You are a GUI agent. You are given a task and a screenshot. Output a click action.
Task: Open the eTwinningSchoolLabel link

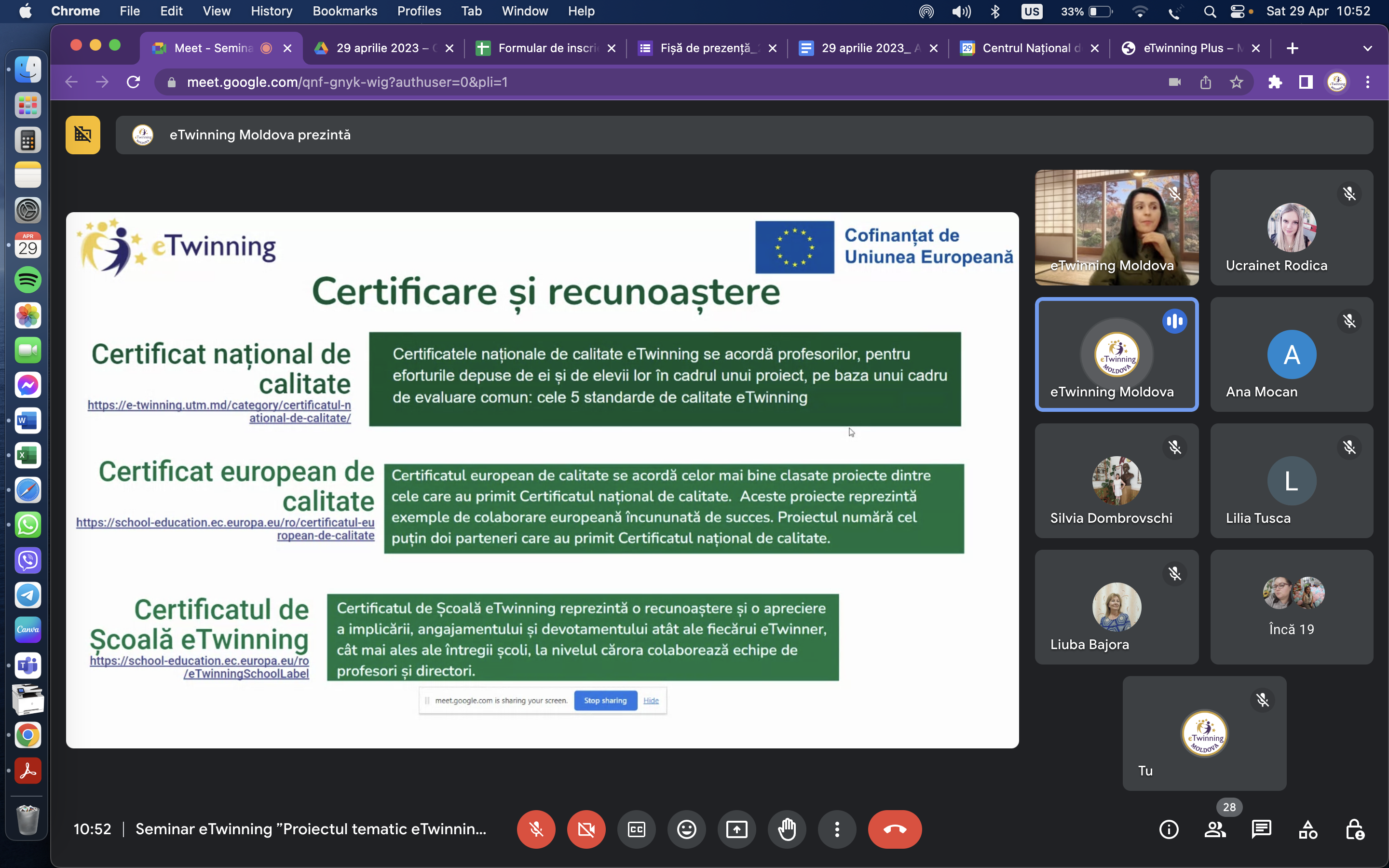click(199, 667)
